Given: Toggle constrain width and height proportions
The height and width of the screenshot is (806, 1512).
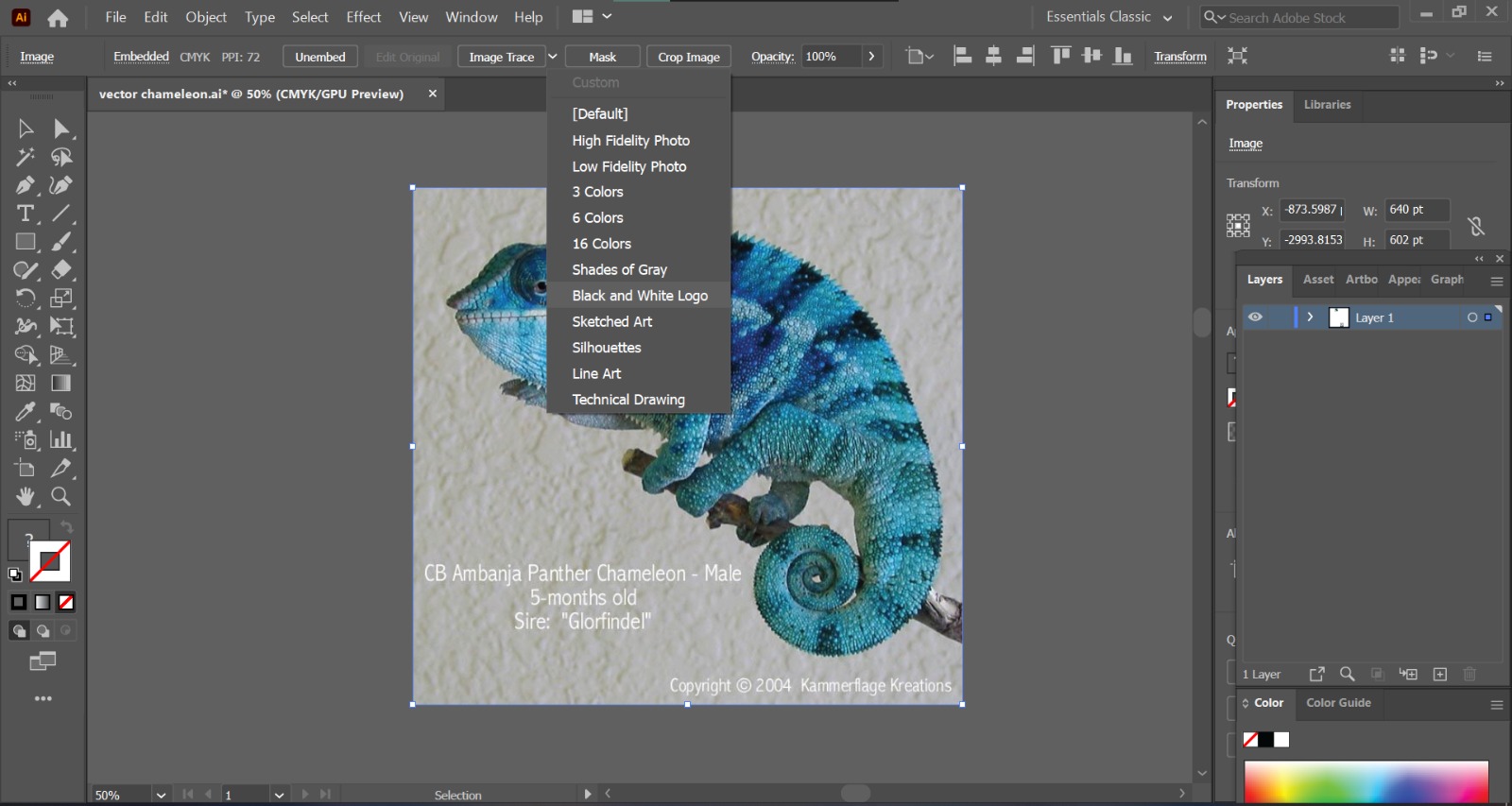Looking at the screenshot, I should (1476, 226).
